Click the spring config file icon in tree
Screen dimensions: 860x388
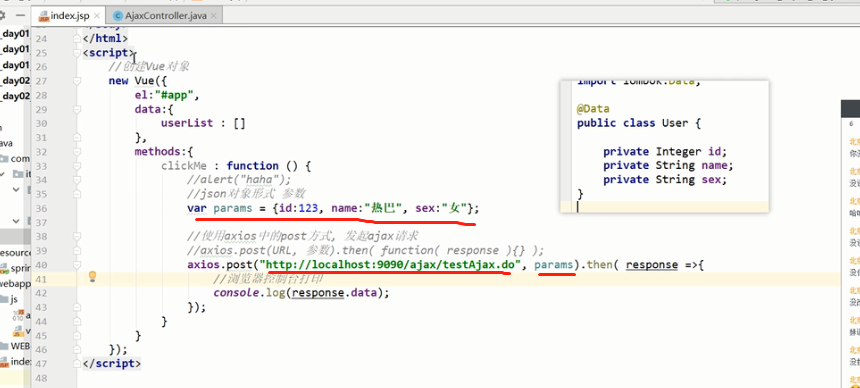(x=5, y=269)
